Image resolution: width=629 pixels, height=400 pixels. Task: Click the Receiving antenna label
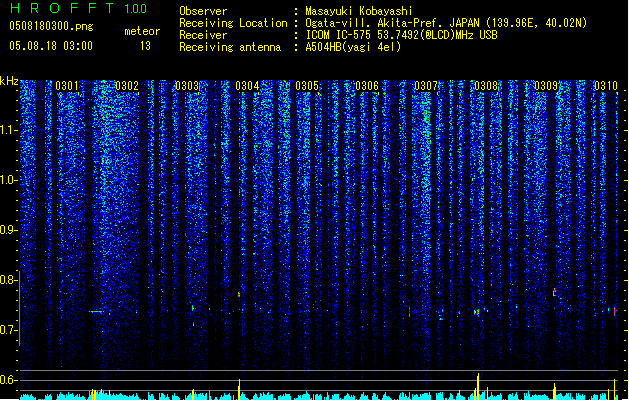coord(230,47)
